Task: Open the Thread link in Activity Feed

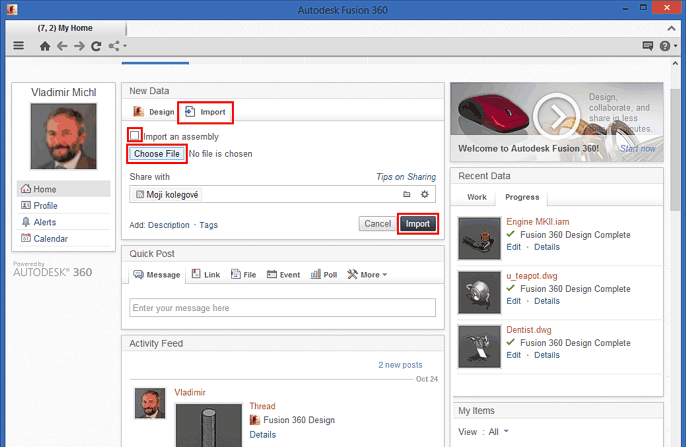Action: 262,406
